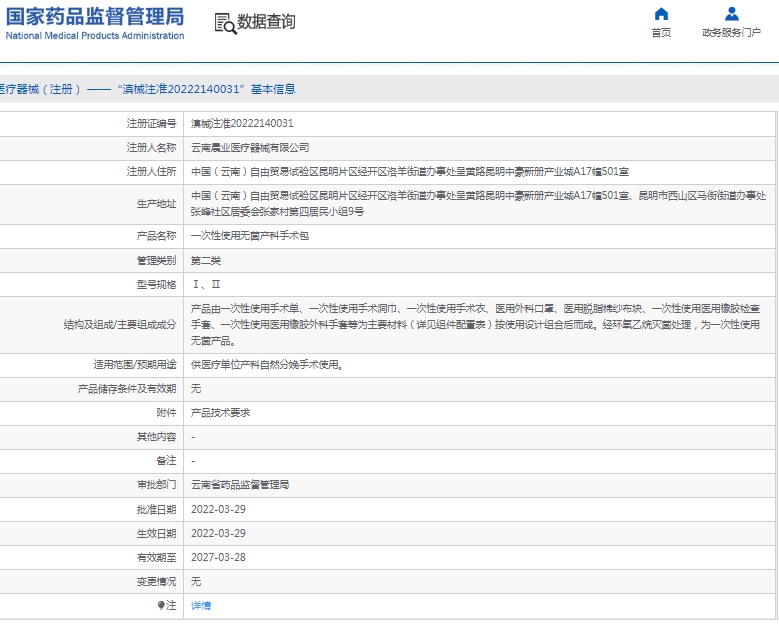Viewport: 779px width, 625px height.
Task: Click the 医疗器械（注册）基本信息 title
Action: tap(148, 89)
